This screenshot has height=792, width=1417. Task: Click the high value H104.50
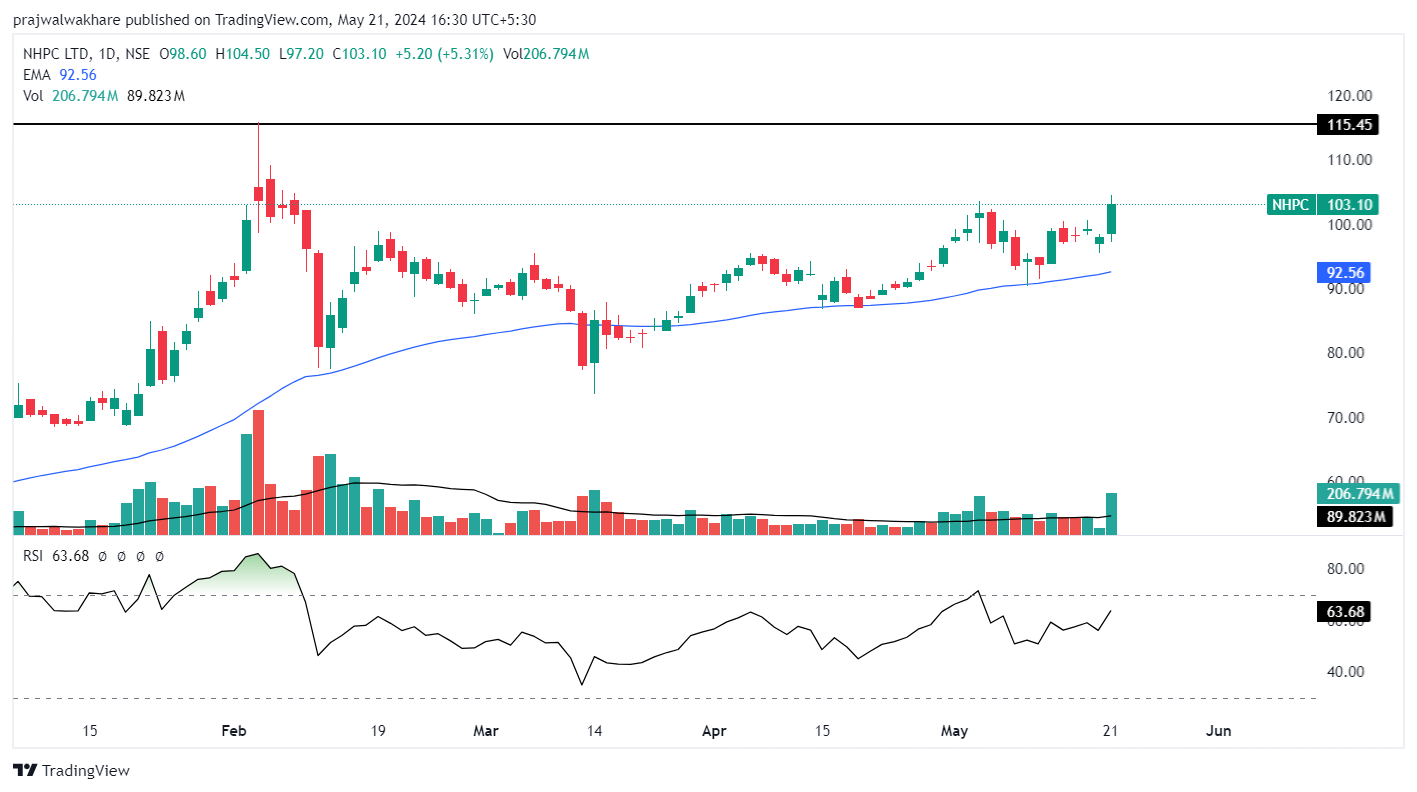point(241,54)
